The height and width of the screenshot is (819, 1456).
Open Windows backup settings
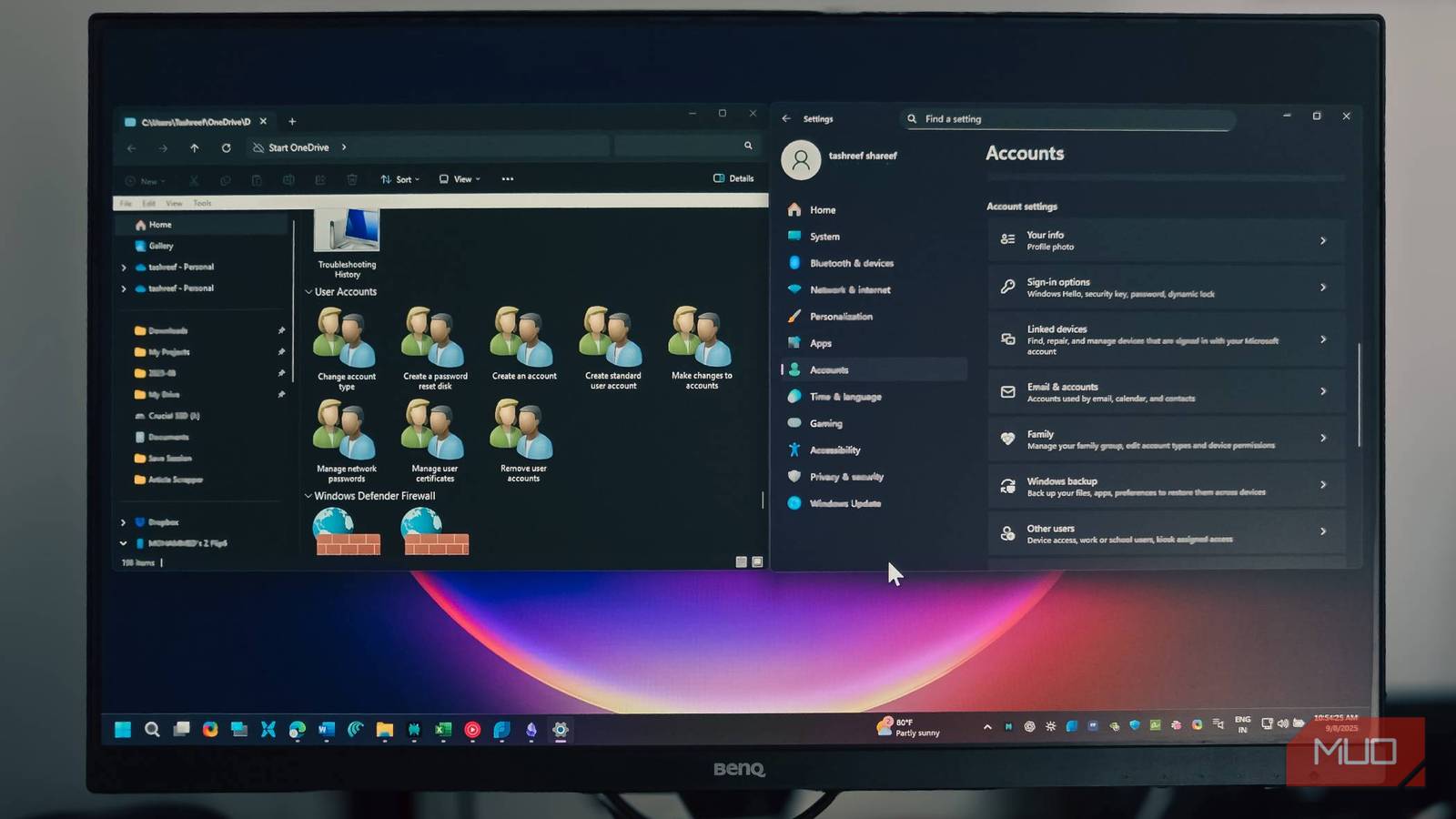1166,486
